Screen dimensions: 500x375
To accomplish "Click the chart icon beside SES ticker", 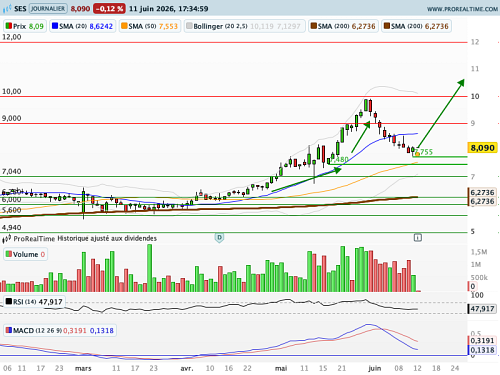I will [7, 9].
